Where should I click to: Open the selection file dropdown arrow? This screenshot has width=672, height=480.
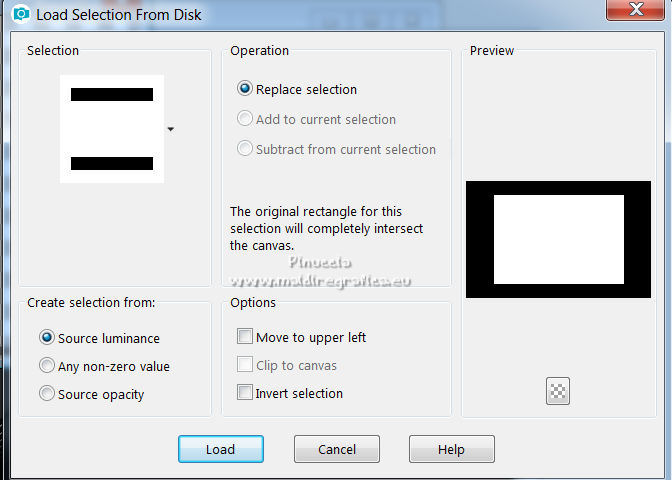(x=171, y=129)
